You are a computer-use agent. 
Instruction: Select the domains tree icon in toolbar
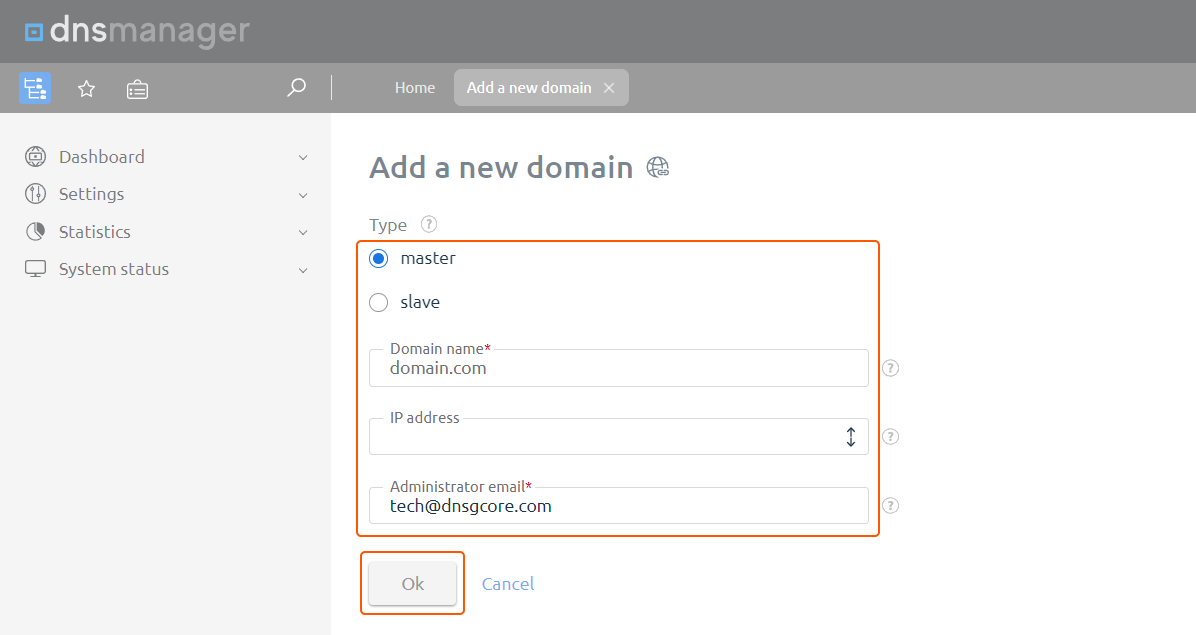[35, 88]
